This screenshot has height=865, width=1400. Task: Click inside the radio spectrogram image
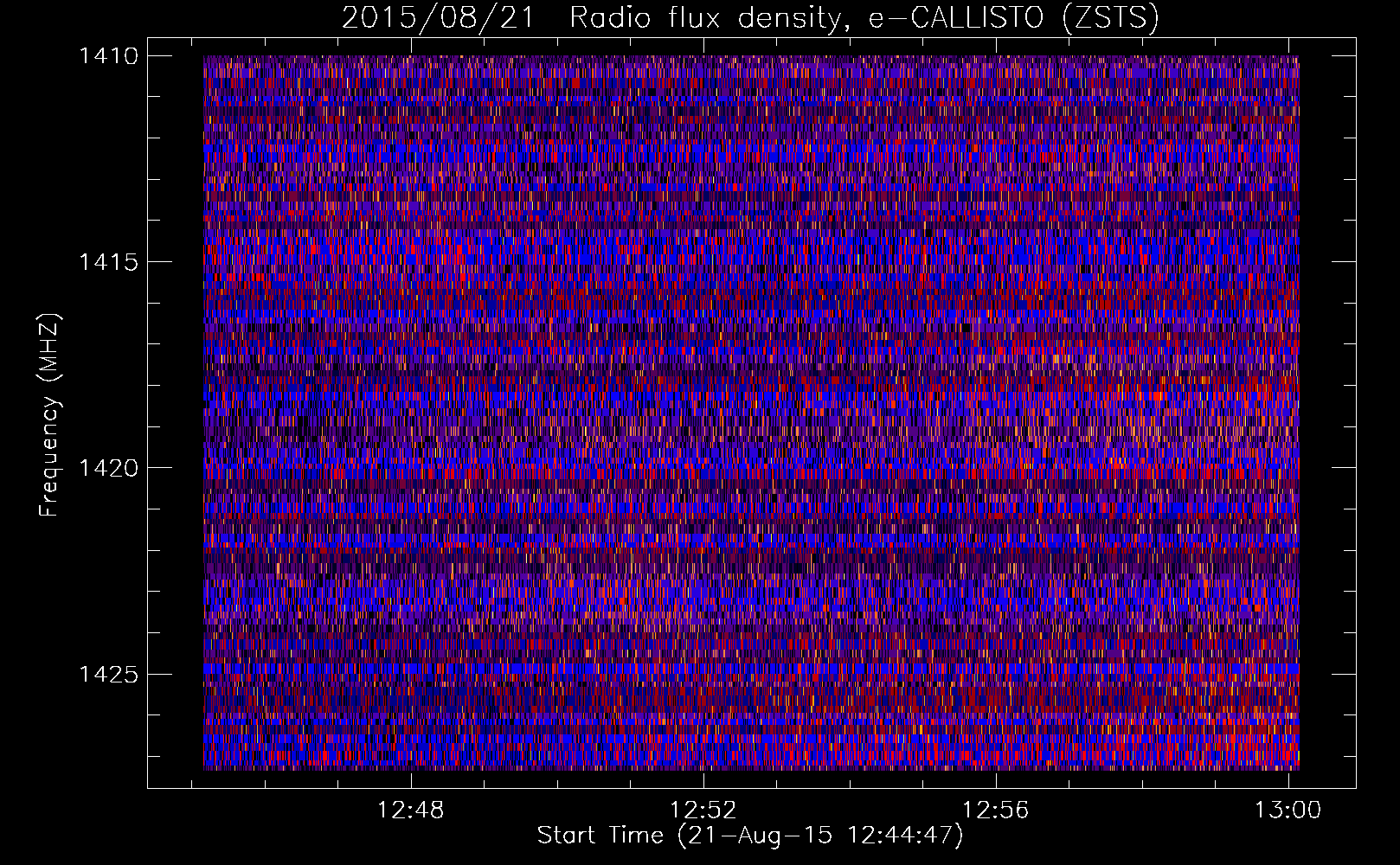[x=751, y=413]
